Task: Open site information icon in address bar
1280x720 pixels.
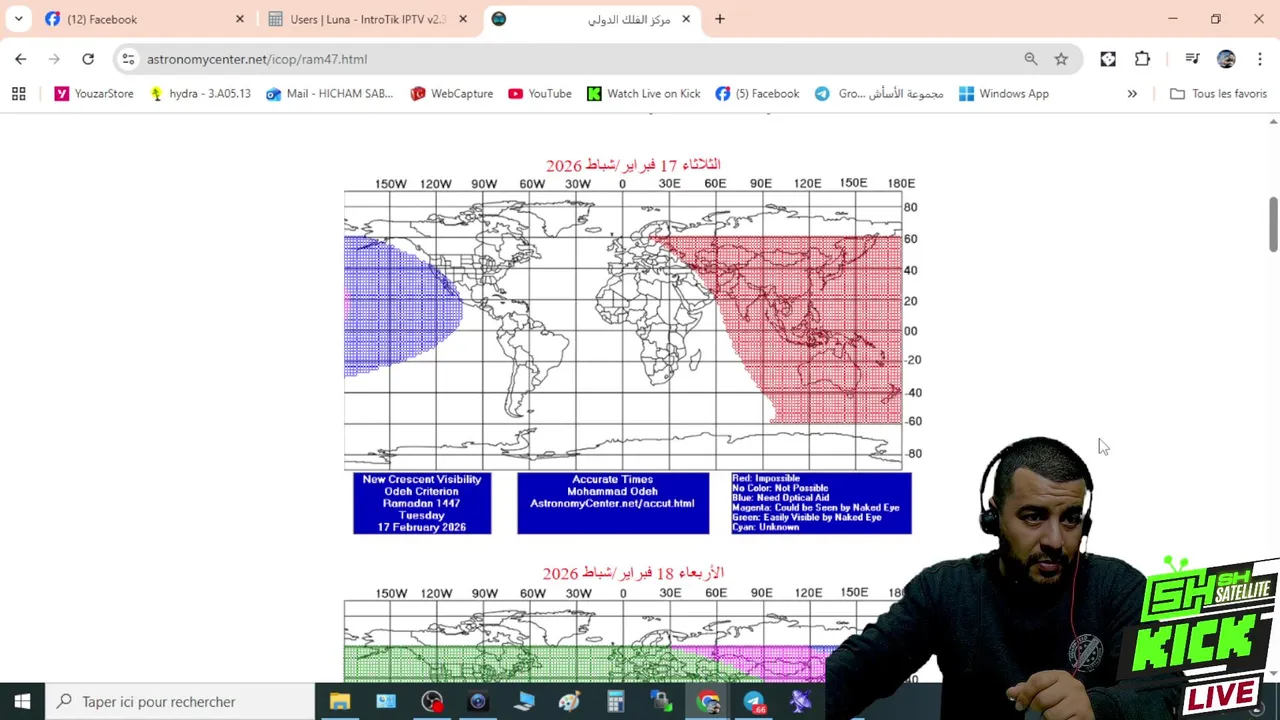Action: pos(128,59)
